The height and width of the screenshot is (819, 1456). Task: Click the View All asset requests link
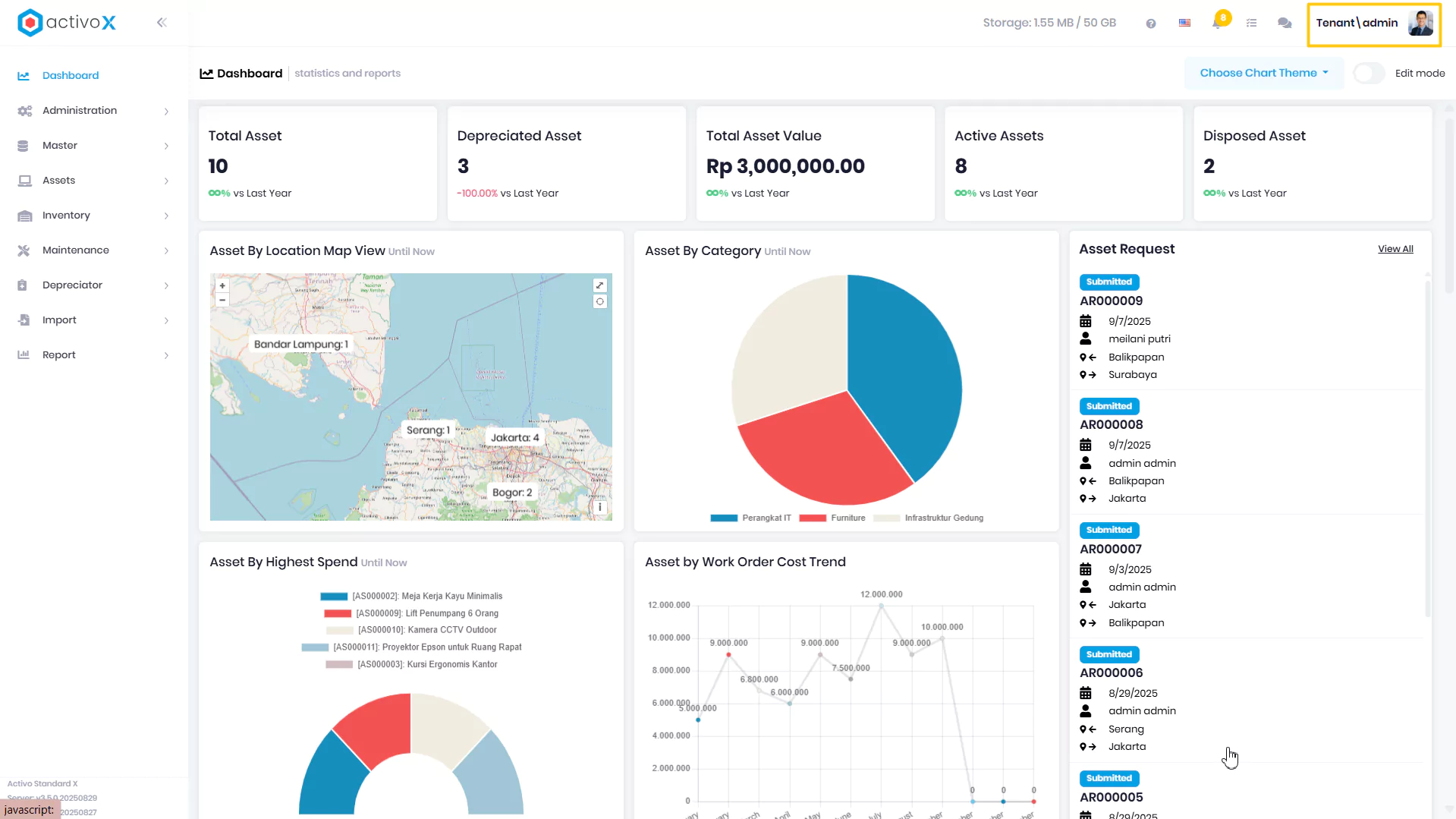tap(1395, 249)
